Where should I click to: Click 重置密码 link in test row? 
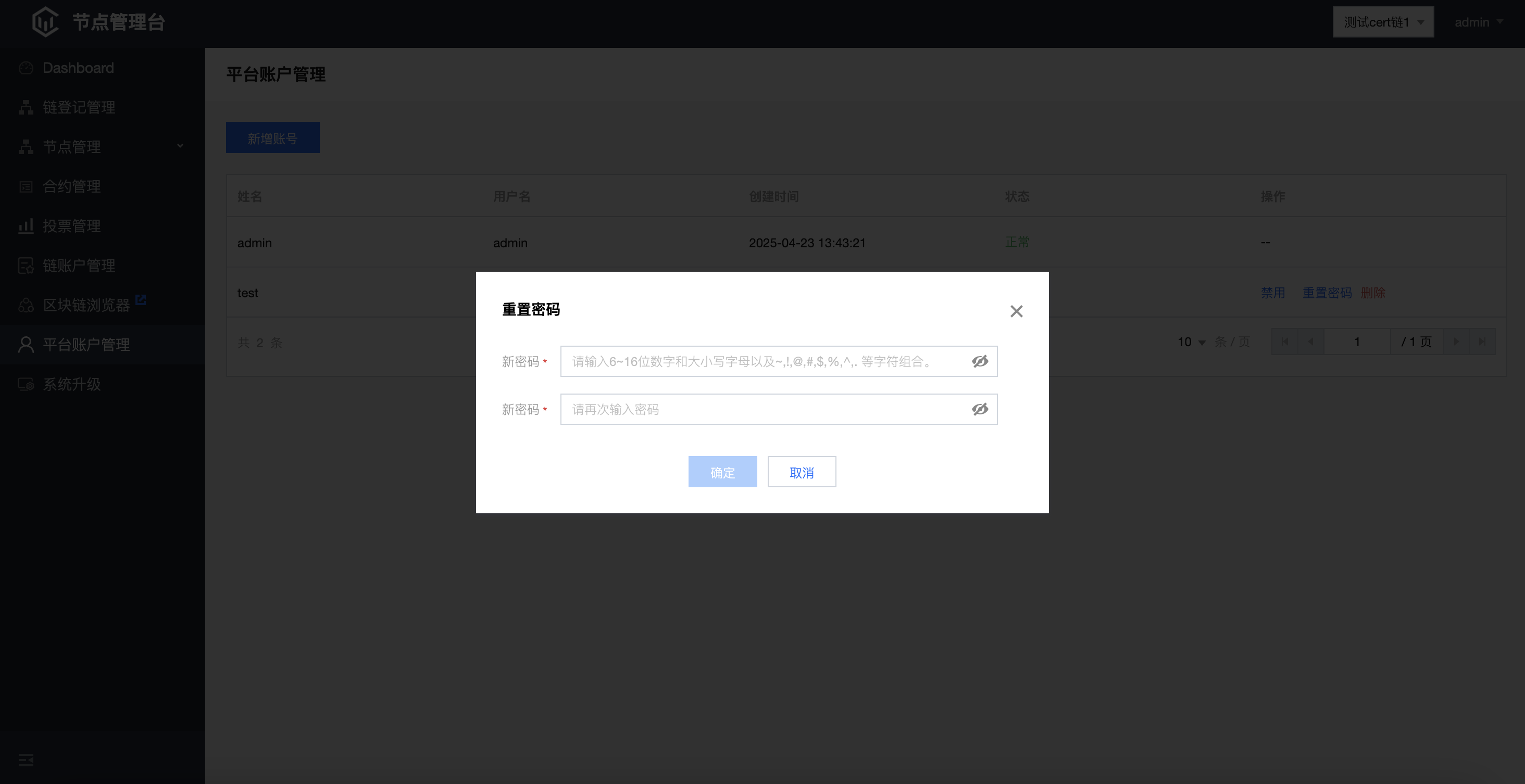tap(1327, 292)
